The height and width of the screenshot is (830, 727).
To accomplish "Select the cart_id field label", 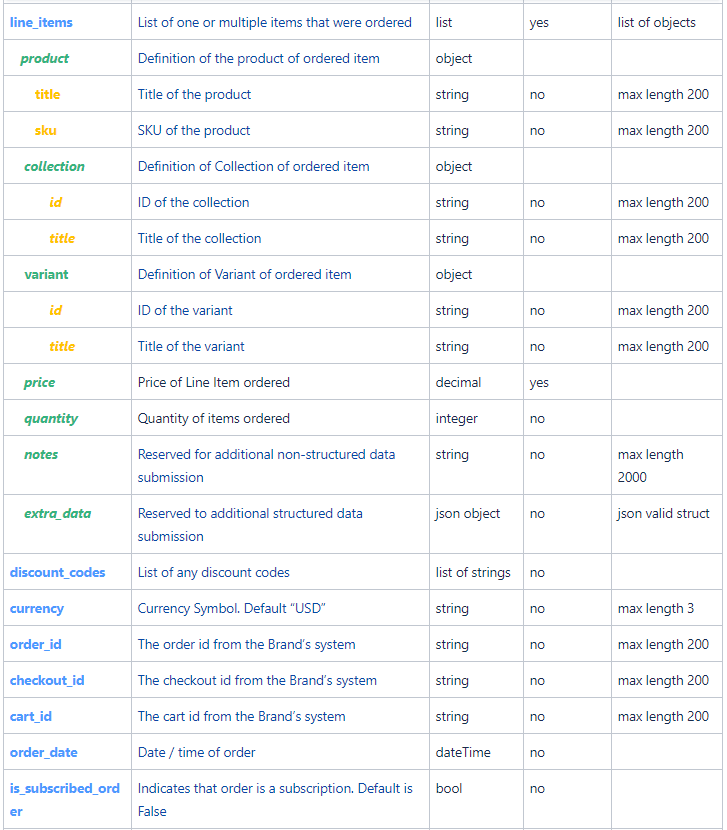I will coord(31,717).
